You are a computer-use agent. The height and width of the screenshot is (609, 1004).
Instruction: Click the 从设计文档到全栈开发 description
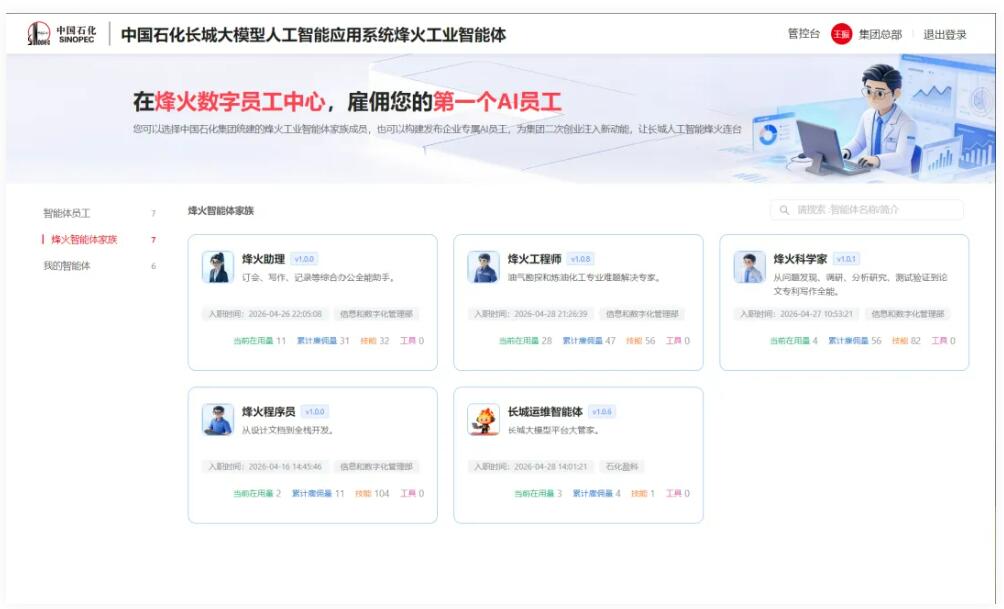[x=287, y=430]
